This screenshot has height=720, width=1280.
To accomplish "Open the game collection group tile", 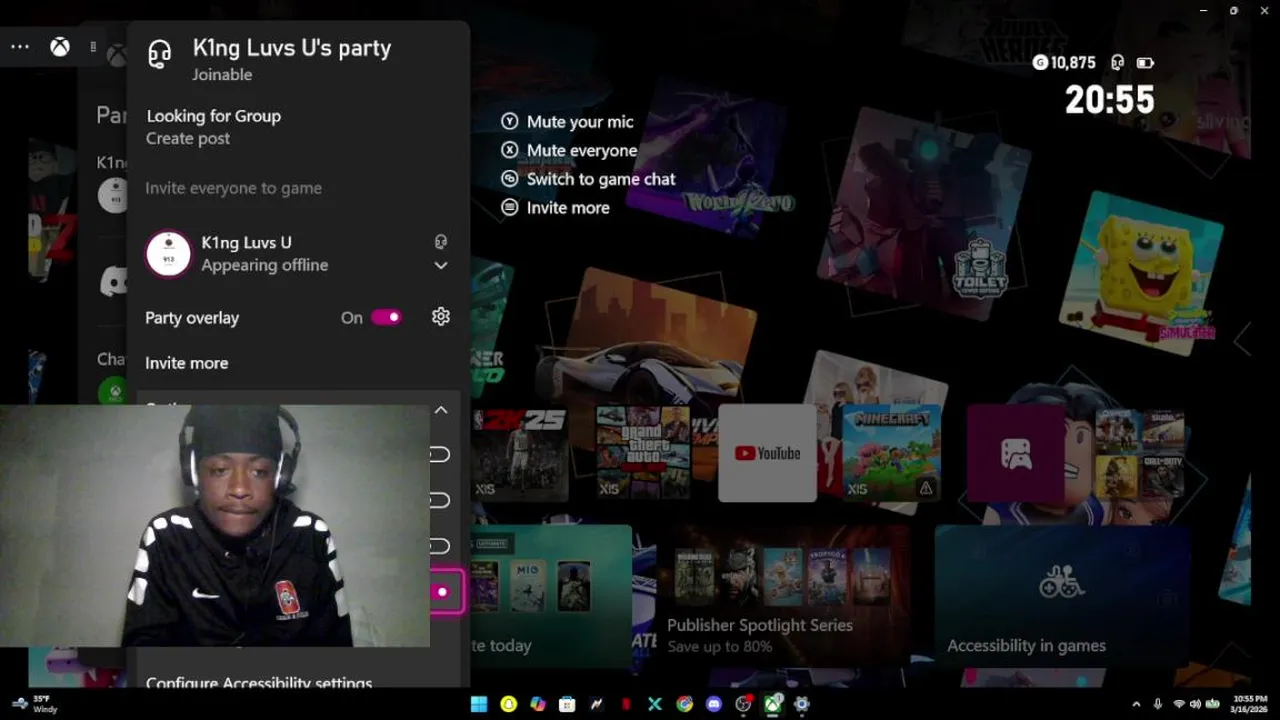I will tap(1140, 453).
